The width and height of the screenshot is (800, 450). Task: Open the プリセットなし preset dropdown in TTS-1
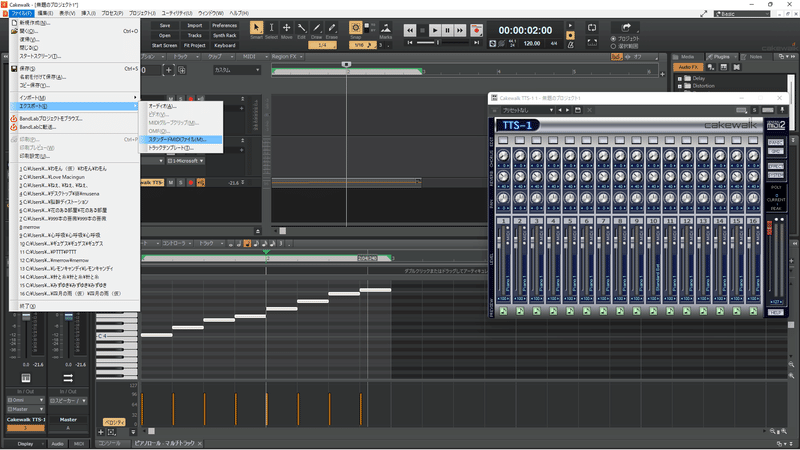click(528, 110)
